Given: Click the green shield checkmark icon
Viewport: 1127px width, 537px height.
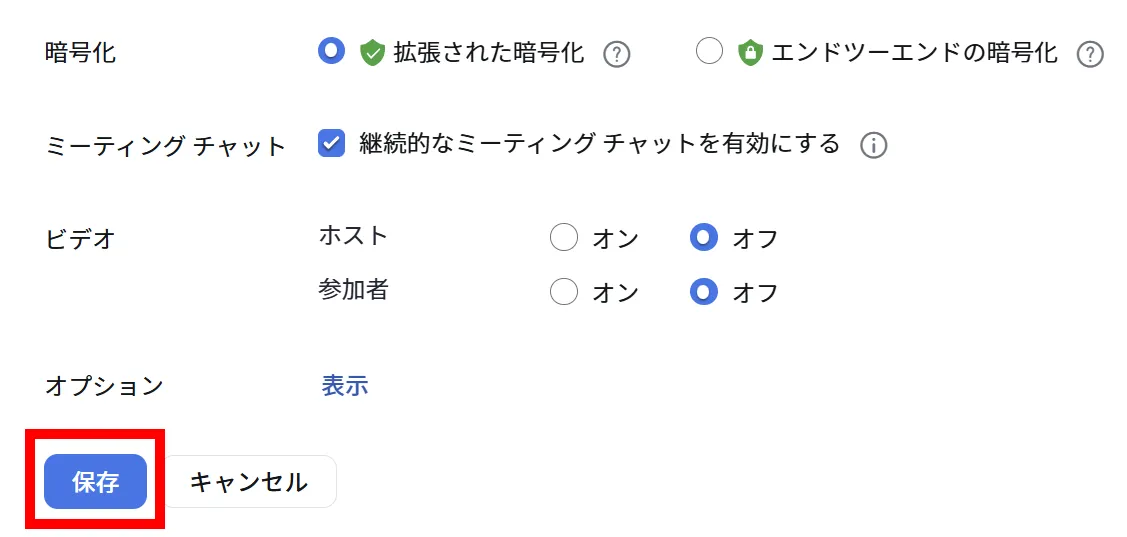Looking at the screenshot, I should coord(373,53).
